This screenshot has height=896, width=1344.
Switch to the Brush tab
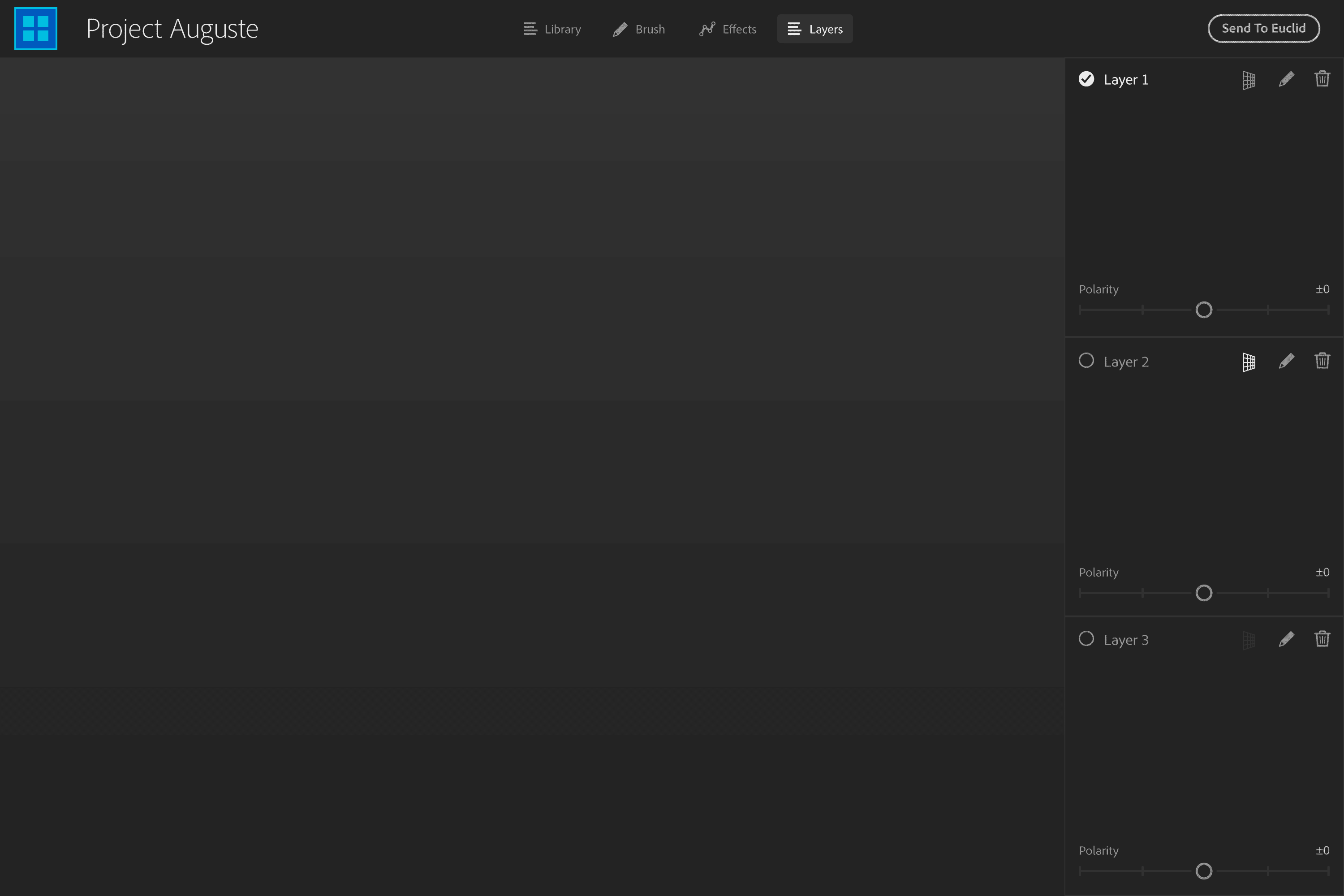(639, 29)
